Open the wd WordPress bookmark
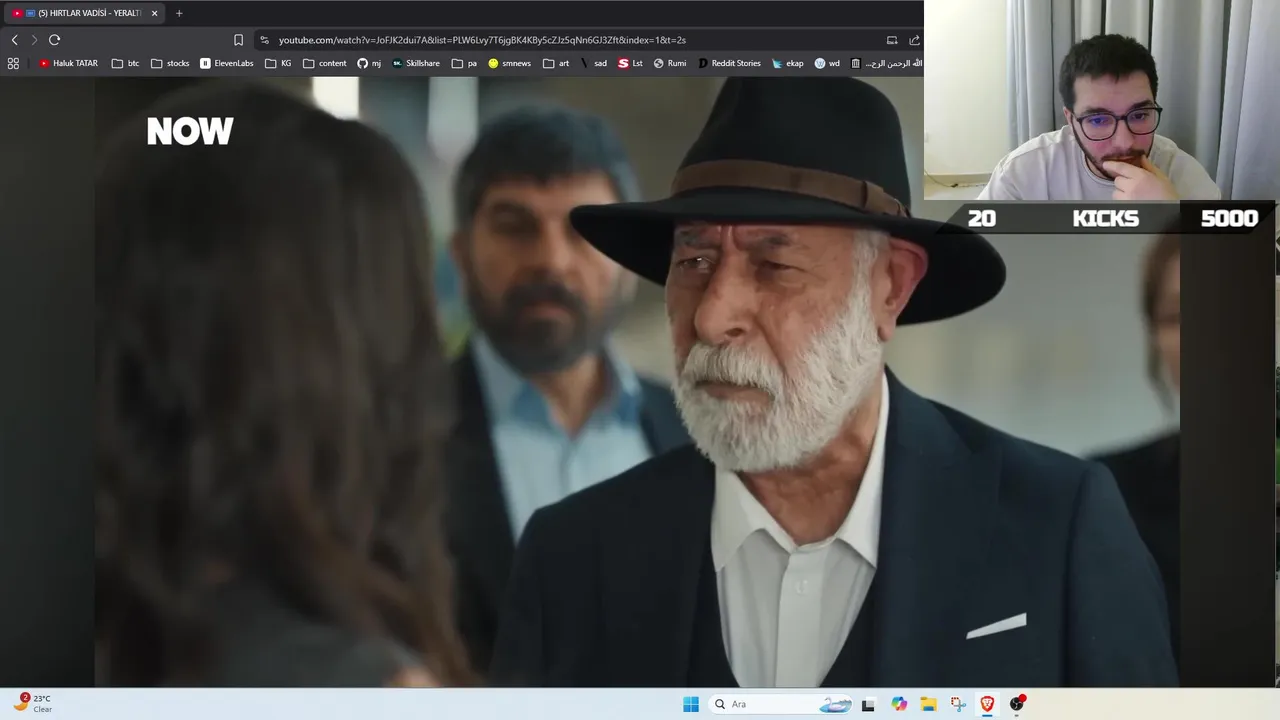 point(827,63)
